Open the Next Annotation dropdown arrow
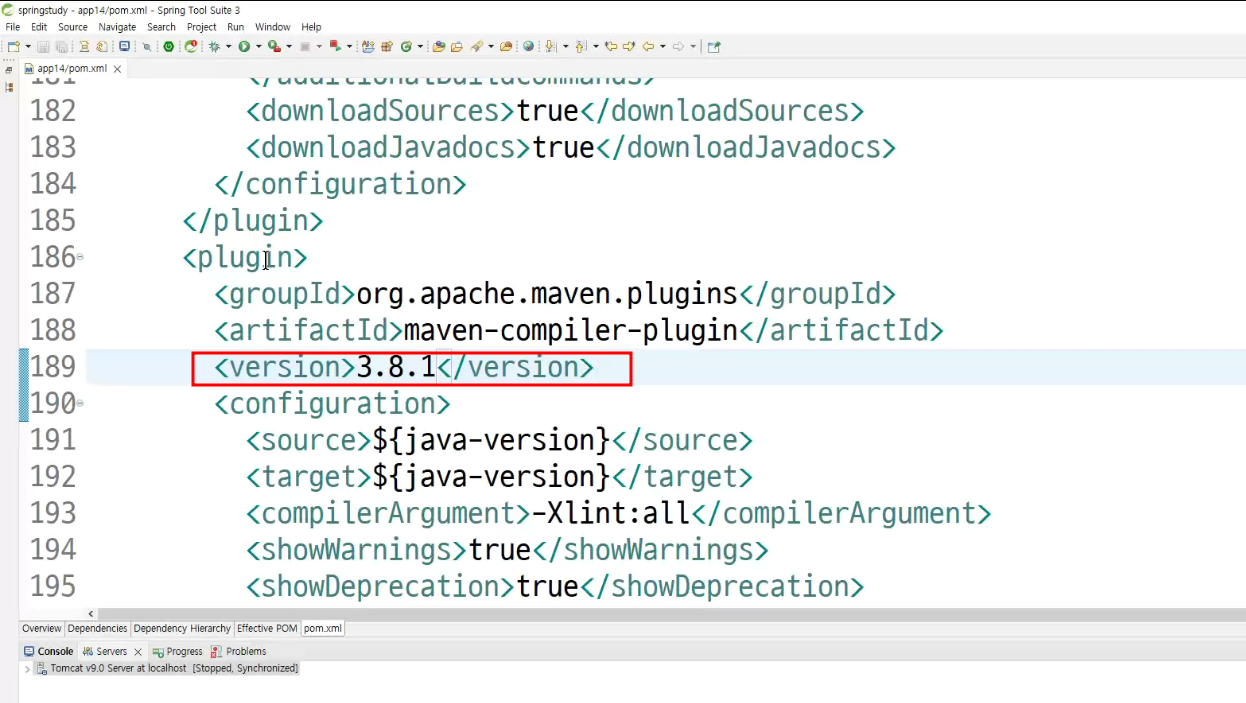Screen dimensions: 1246x703 pos(565,46)
